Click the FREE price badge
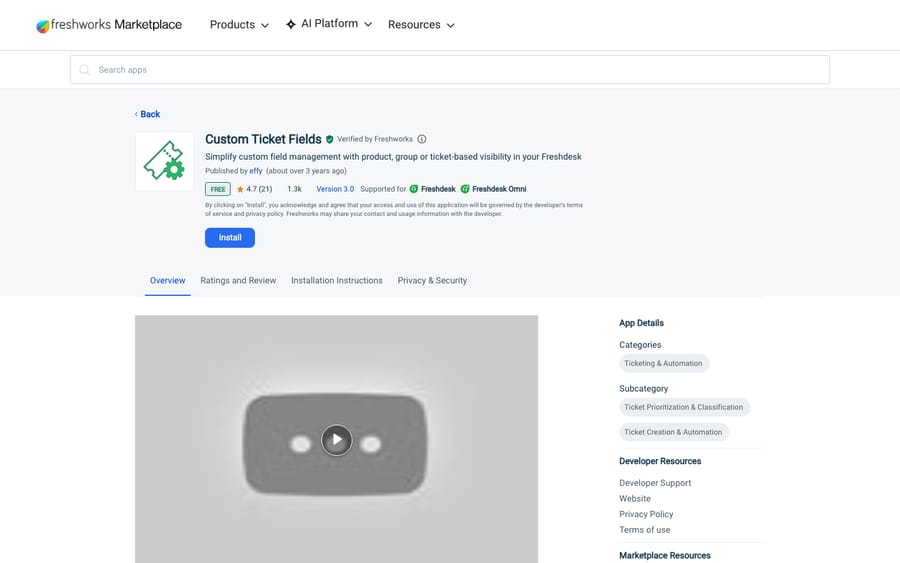900x563 pixels. pyautogui.click(x=218, y=189)
